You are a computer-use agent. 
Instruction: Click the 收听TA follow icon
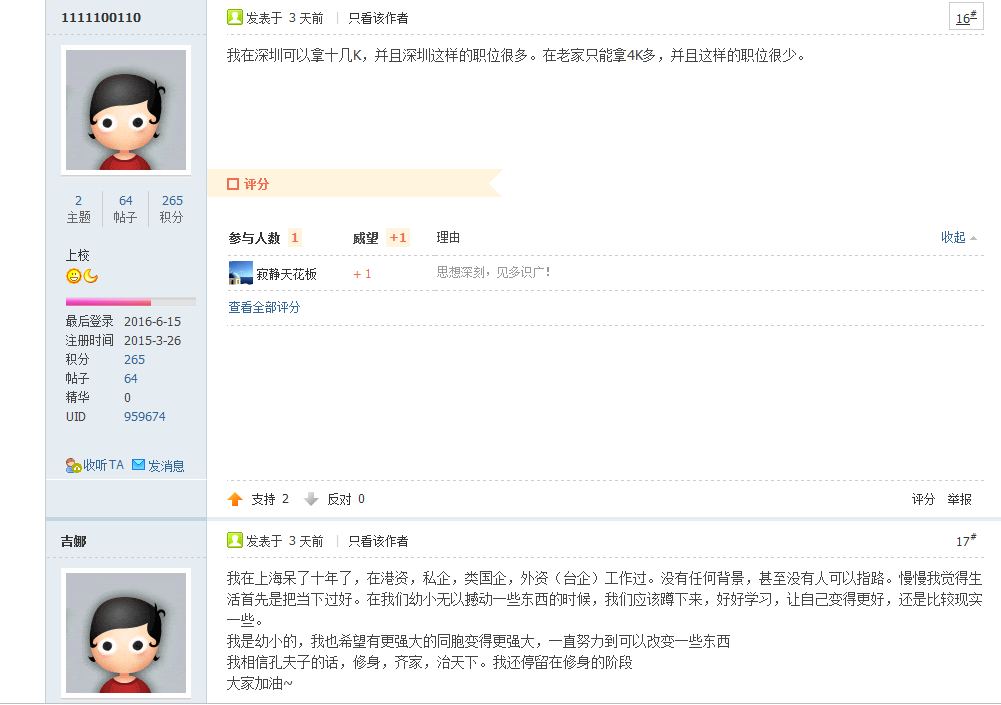point(73,466)
